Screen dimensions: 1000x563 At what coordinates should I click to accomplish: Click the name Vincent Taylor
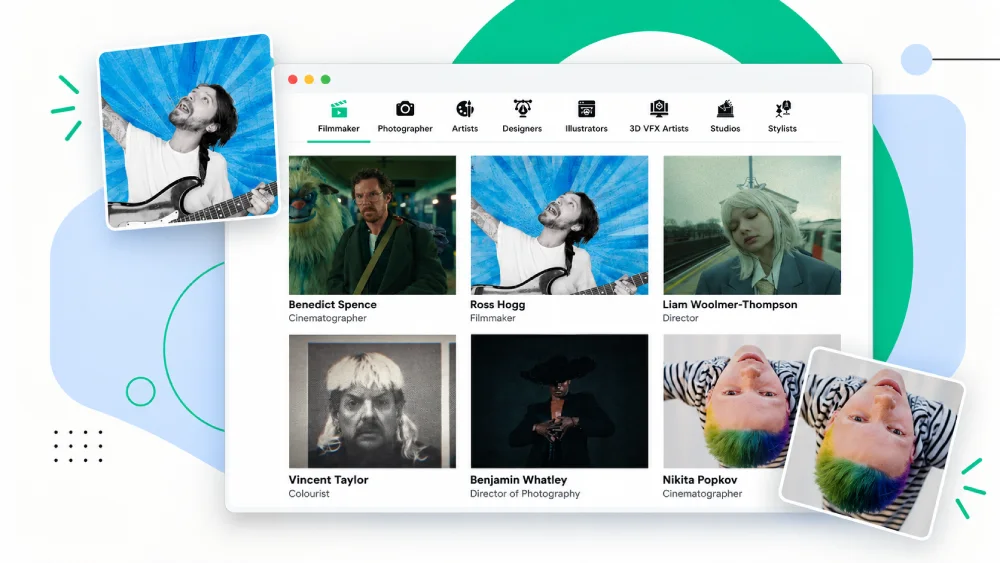click(328, 480)
